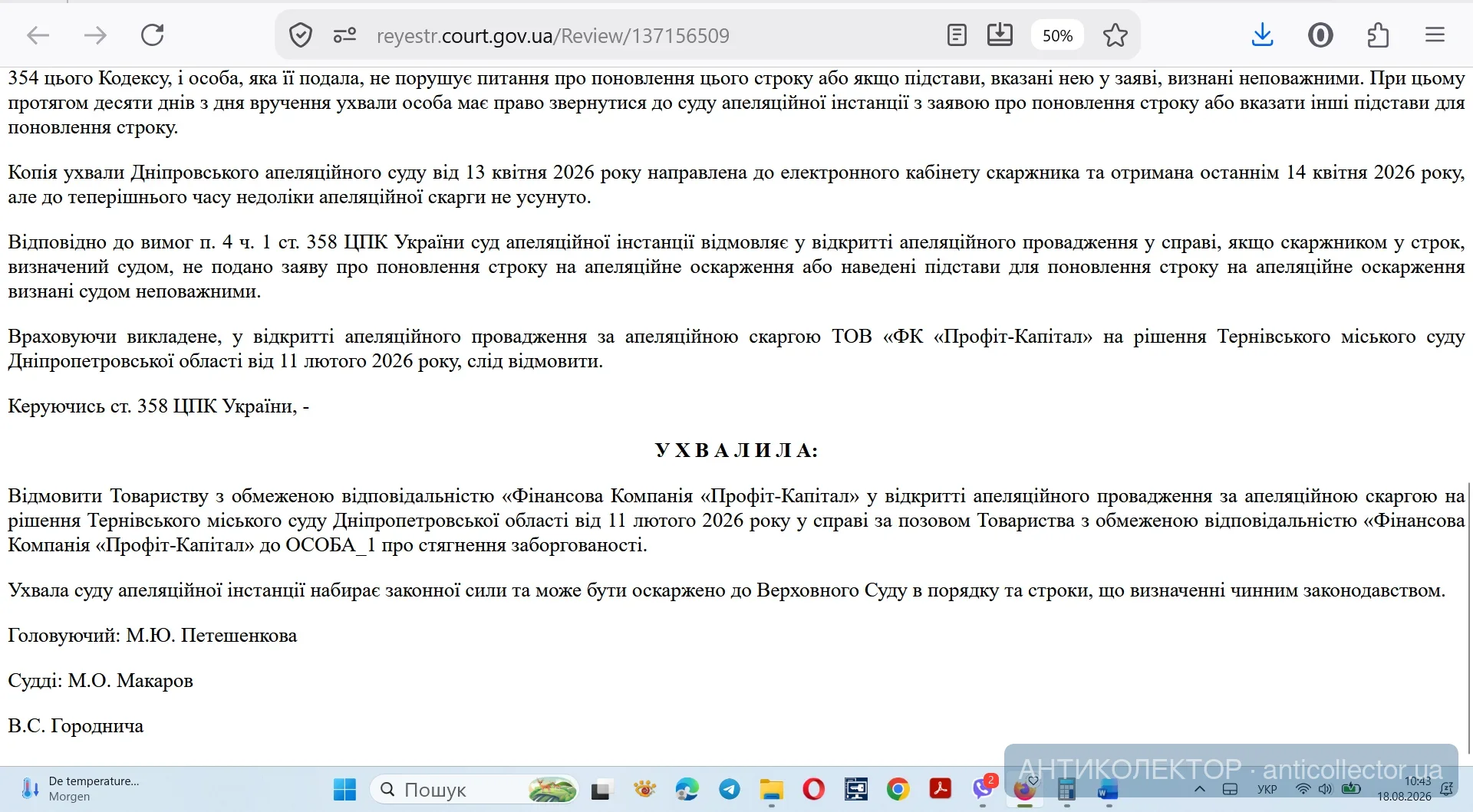This screenshot has height=812, width=1473.
Task: Click paragraph starting 'Відмовити Товариству'
Action: (x=736, y=521)
